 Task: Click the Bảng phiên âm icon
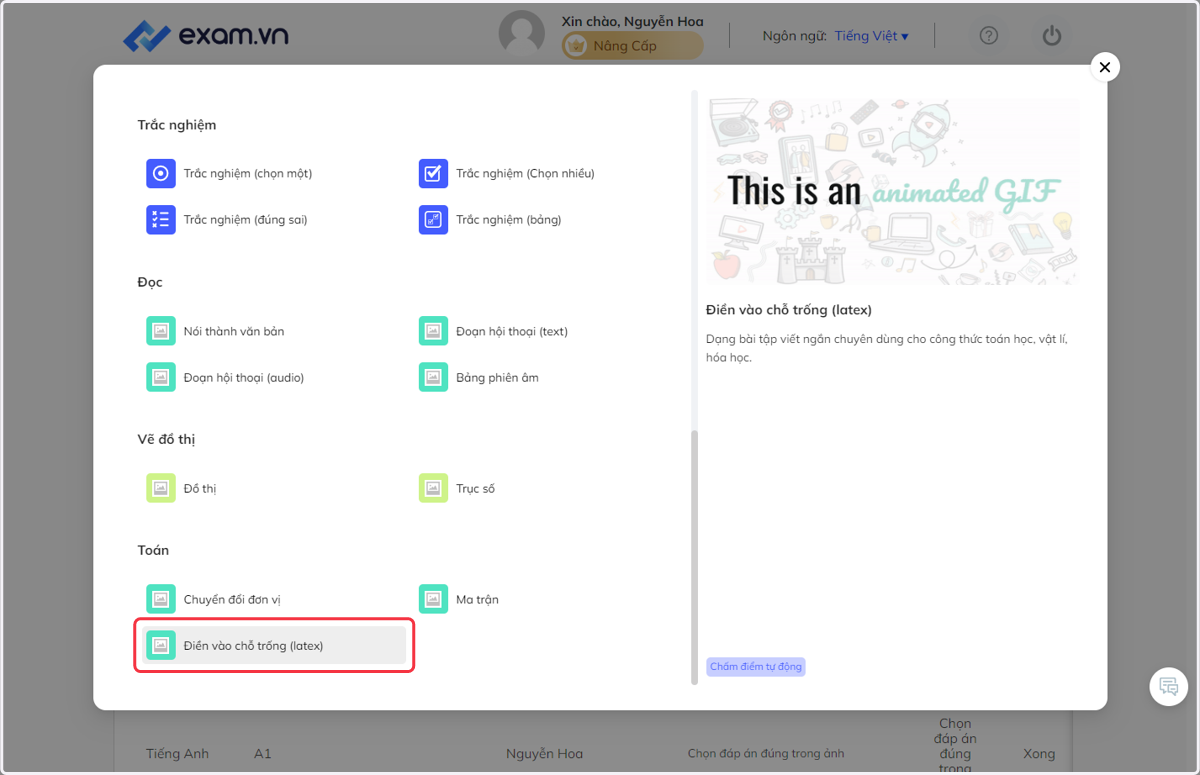[433, 377]
